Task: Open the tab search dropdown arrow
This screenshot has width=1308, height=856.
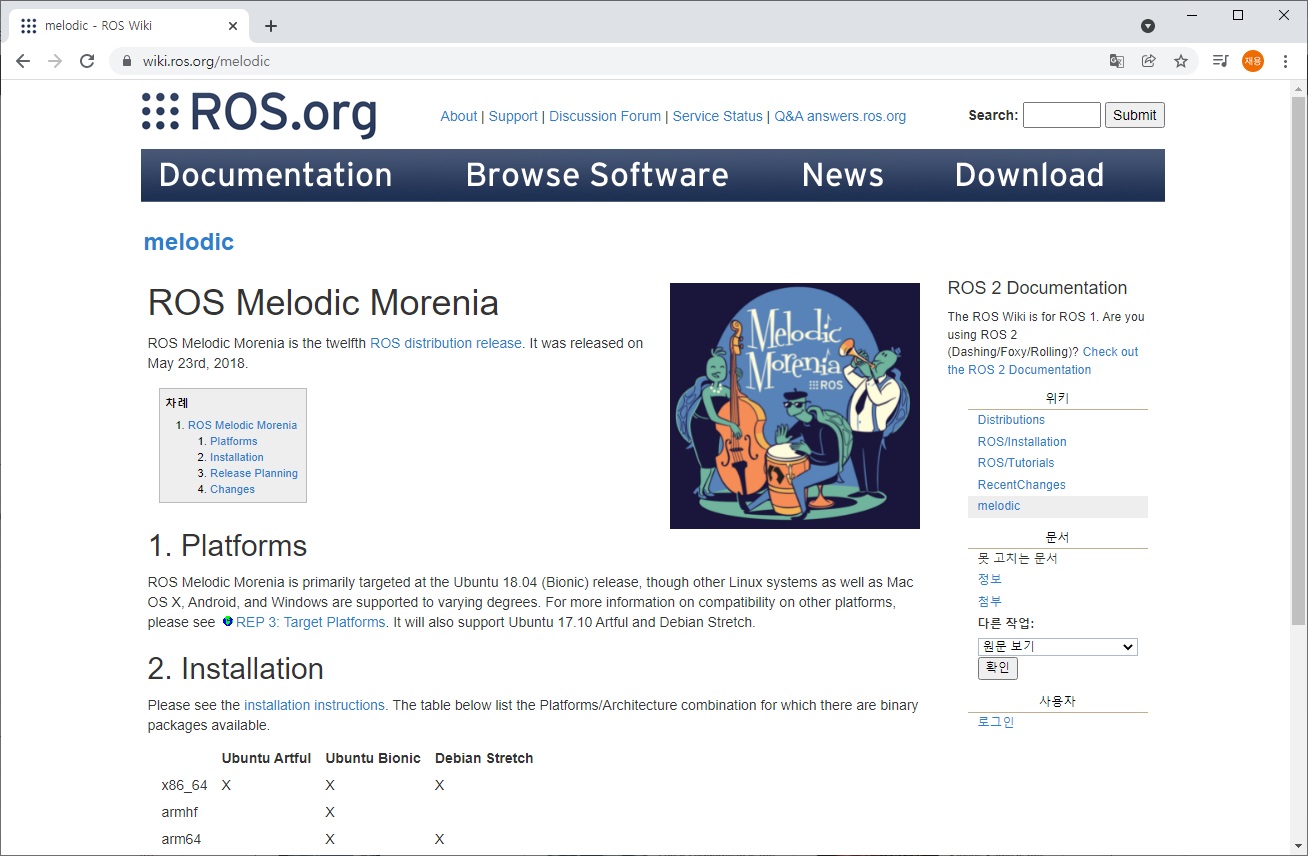Action: (x=1148, y=26)
